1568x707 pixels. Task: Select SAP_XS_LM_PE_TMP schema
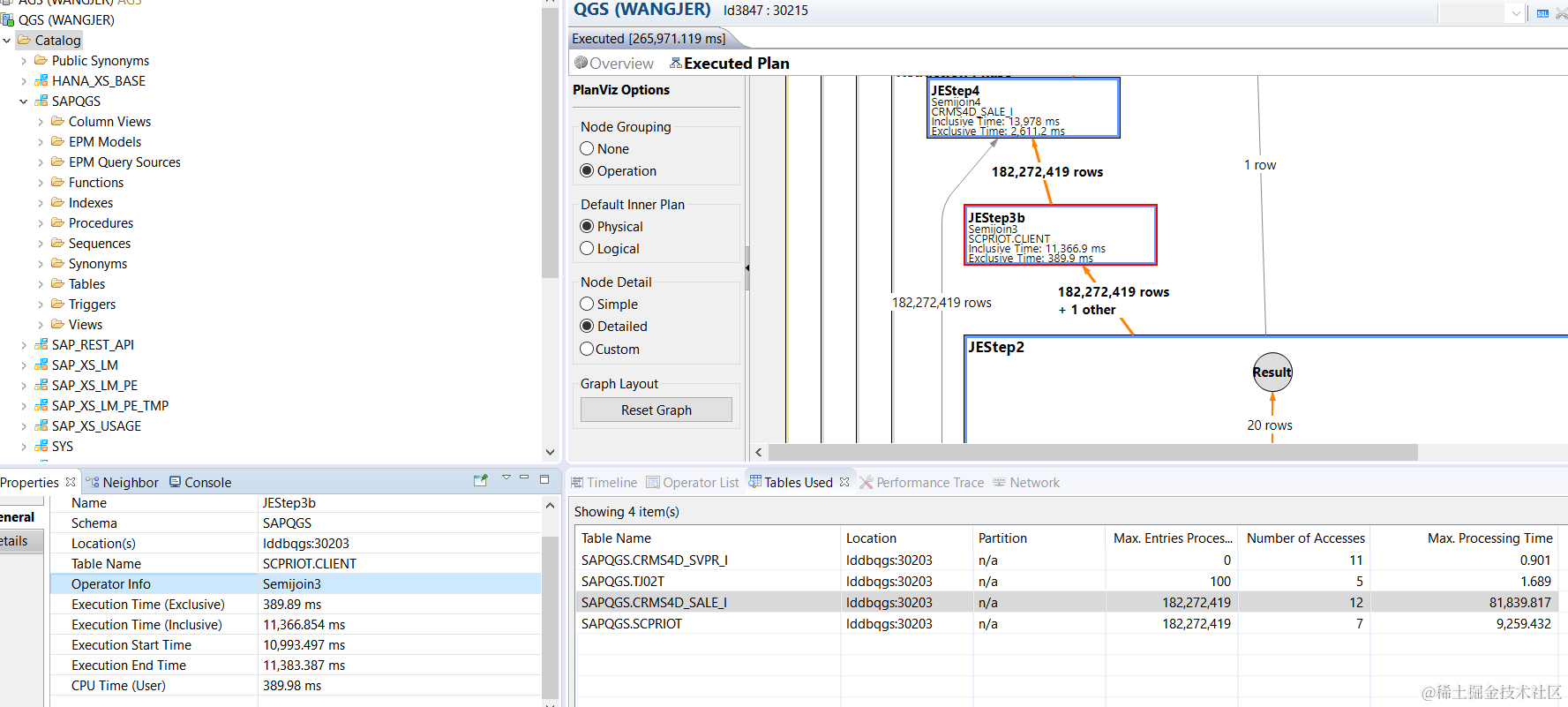tap(110, 406)
